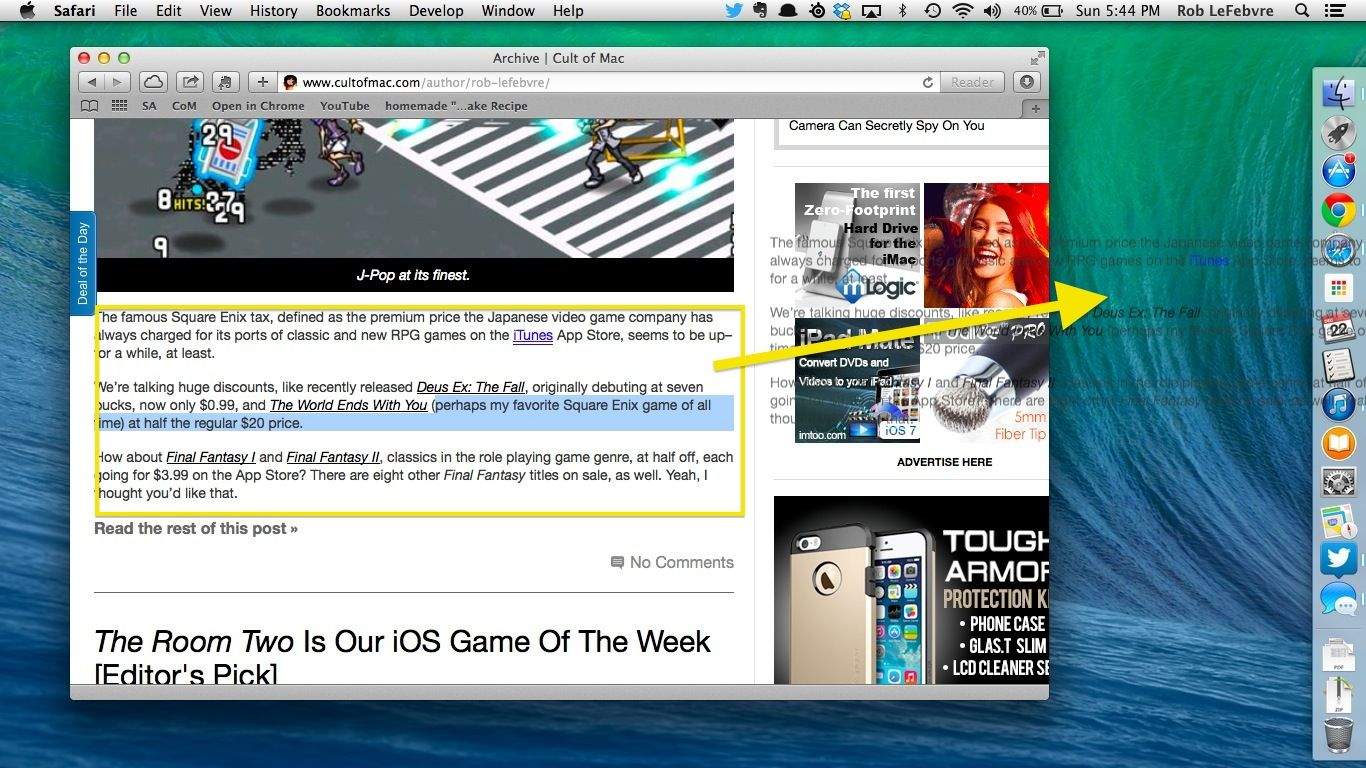Open iCloud Tabs cloud button
The image size is (1366, 768).
point(153,82)
